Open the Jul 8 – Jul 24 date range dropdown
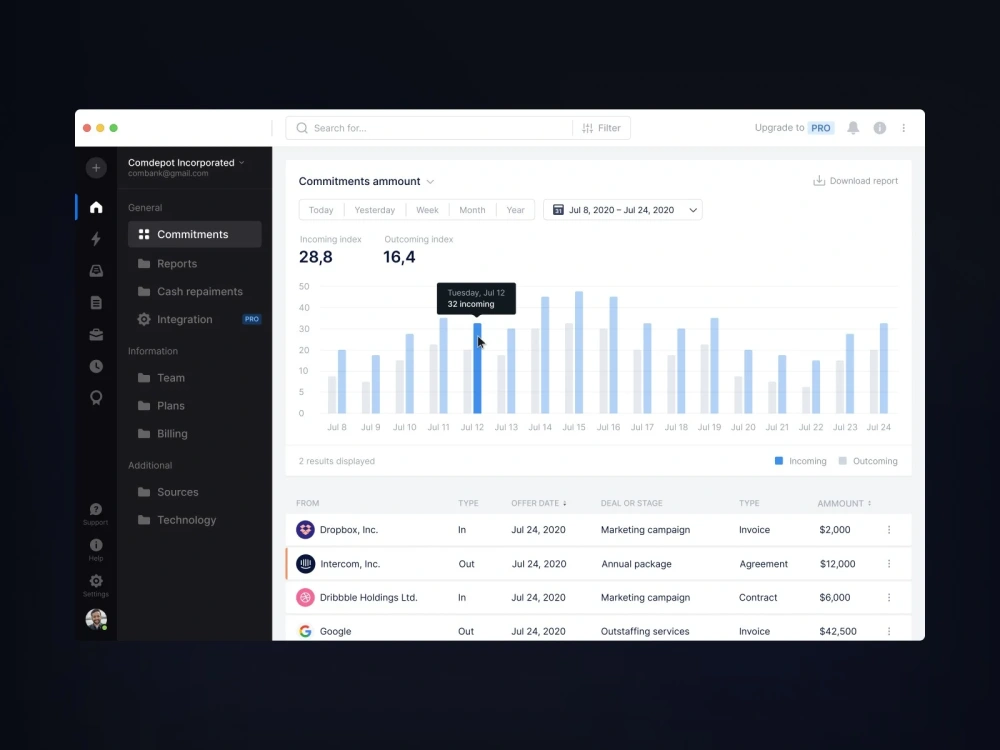This screenshot has height=750, width=1000. pos(622,210)
